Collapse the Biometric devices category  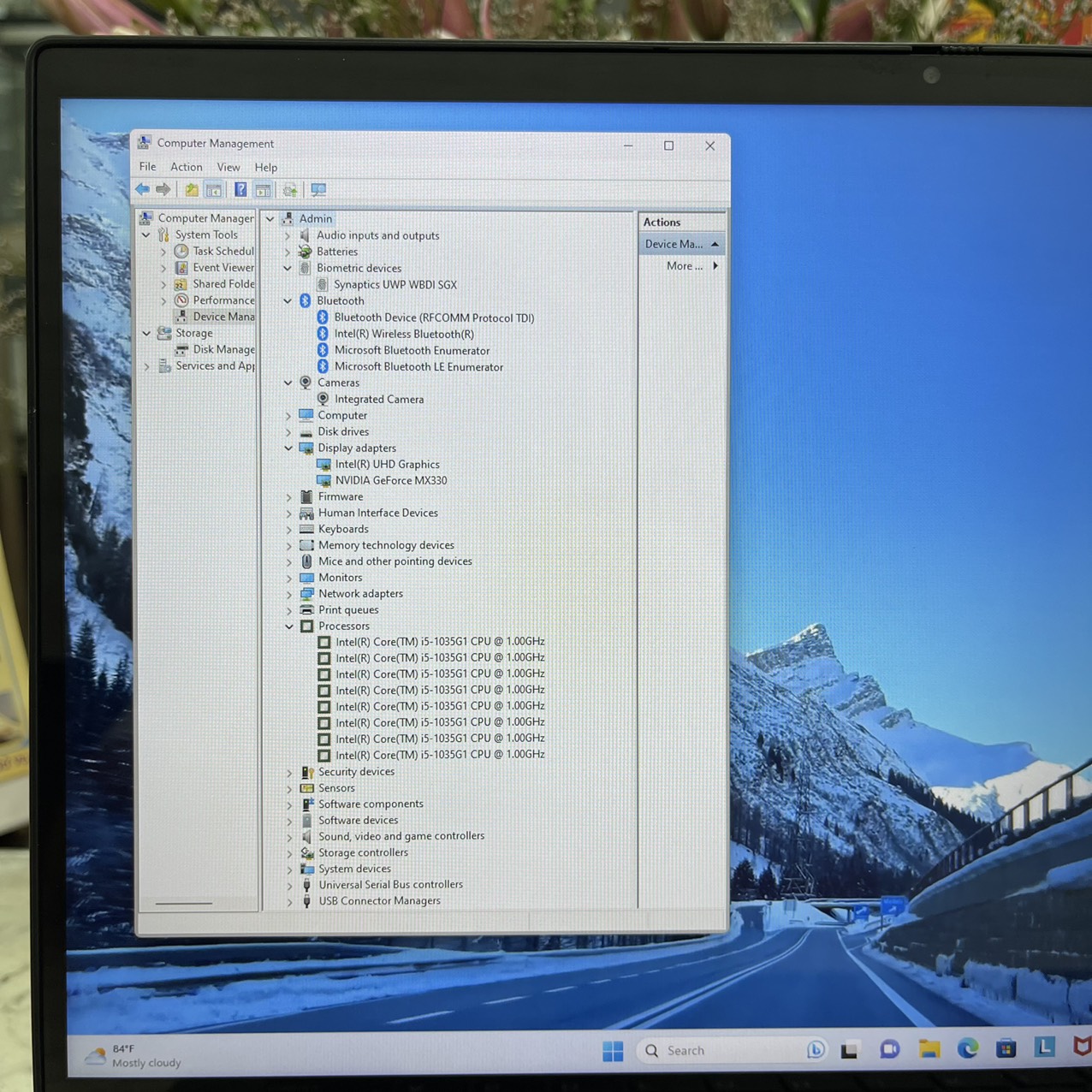pos(288,268)
